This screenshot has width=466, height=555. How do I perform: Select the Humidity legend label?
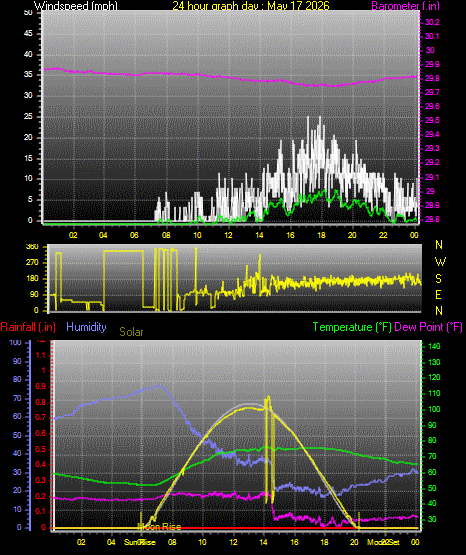(x=86, y=327)
